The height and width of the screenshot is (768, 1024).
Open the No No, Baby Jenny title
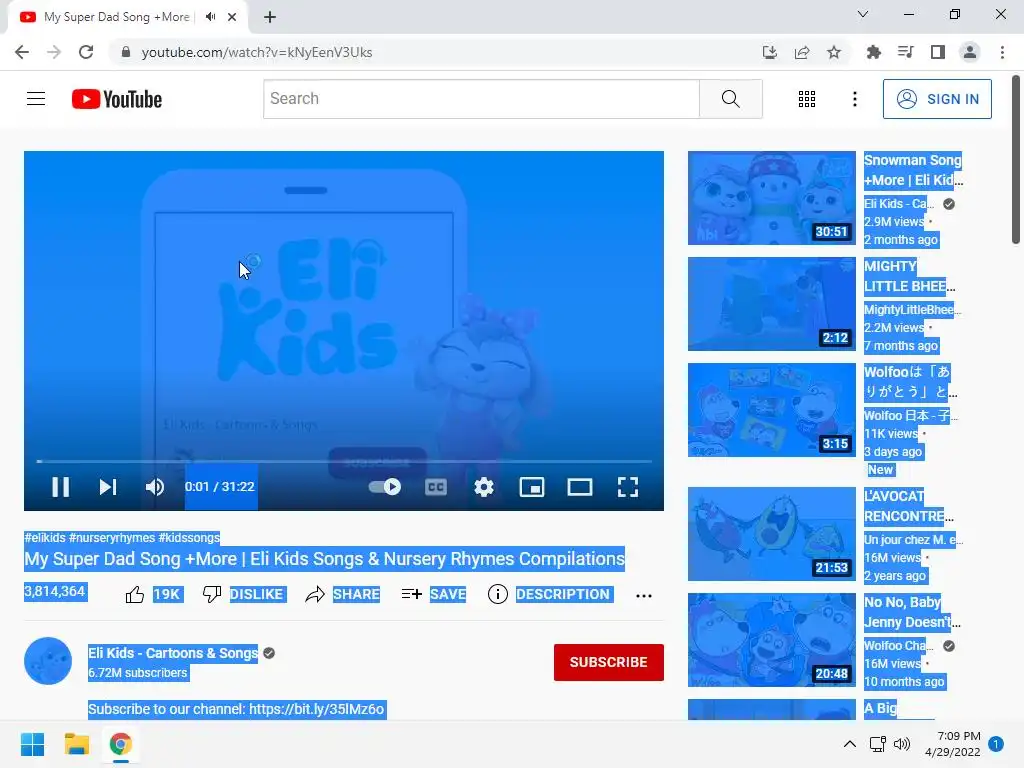(912, 612)
